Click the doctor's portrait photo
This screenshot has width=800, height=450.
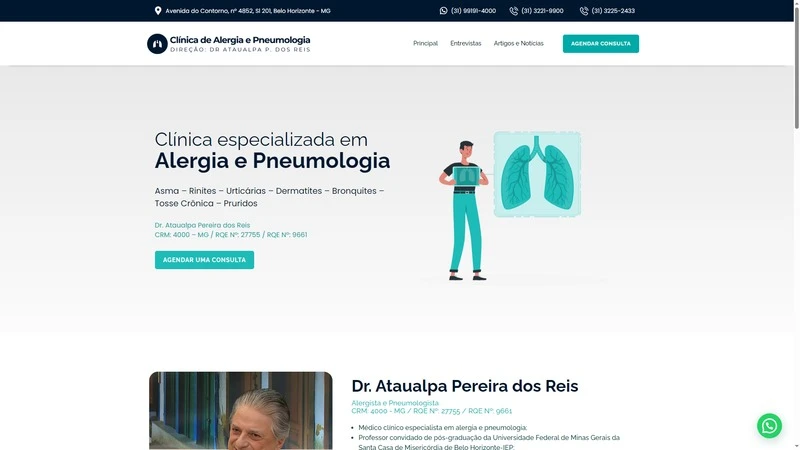241,411
